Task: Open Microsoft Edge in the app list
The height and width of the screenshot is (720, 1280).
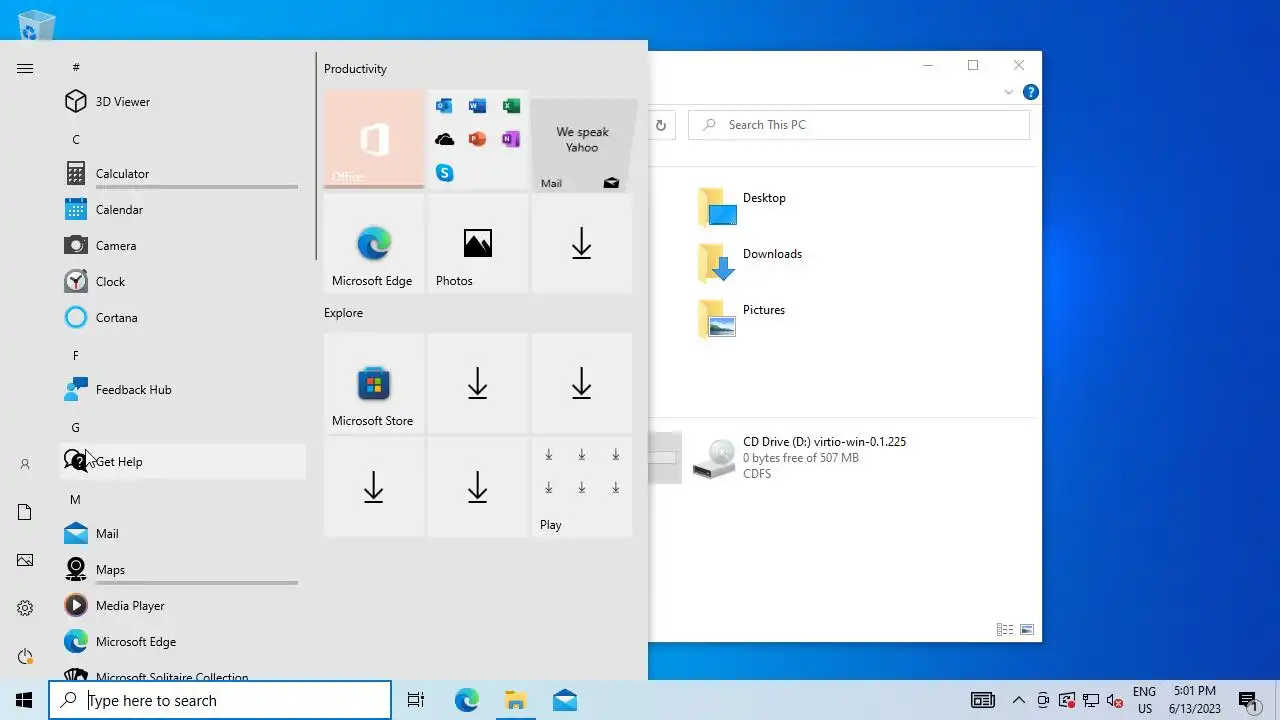Action: (183, 642)
